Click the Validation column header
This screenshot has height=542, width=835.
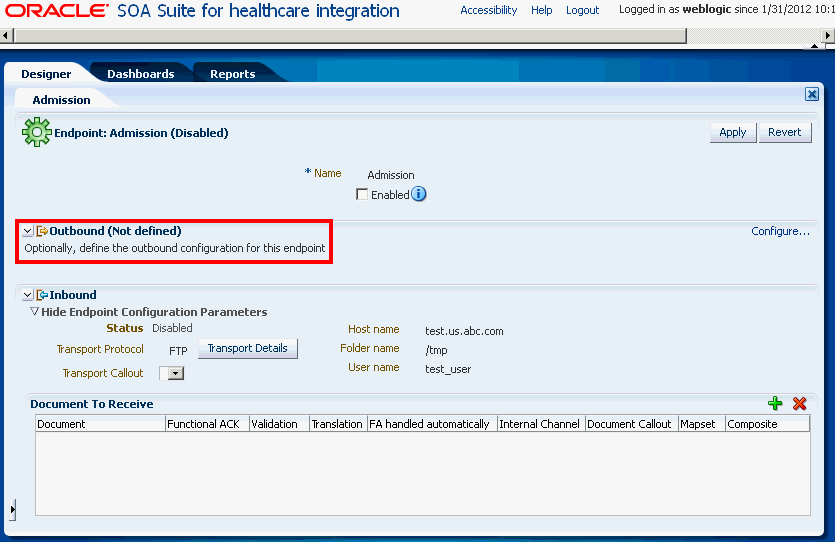click(279, 424)
